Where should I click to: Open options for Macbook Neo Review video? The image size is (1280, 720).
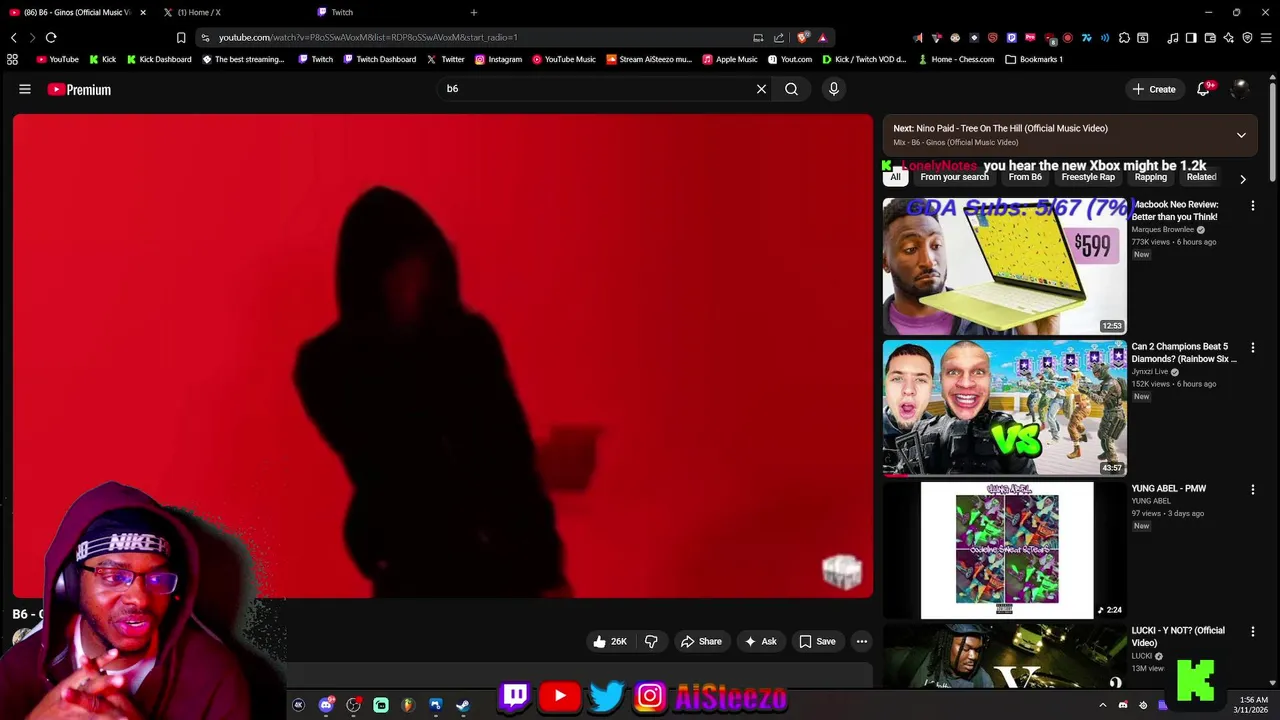click(1253, 205)
